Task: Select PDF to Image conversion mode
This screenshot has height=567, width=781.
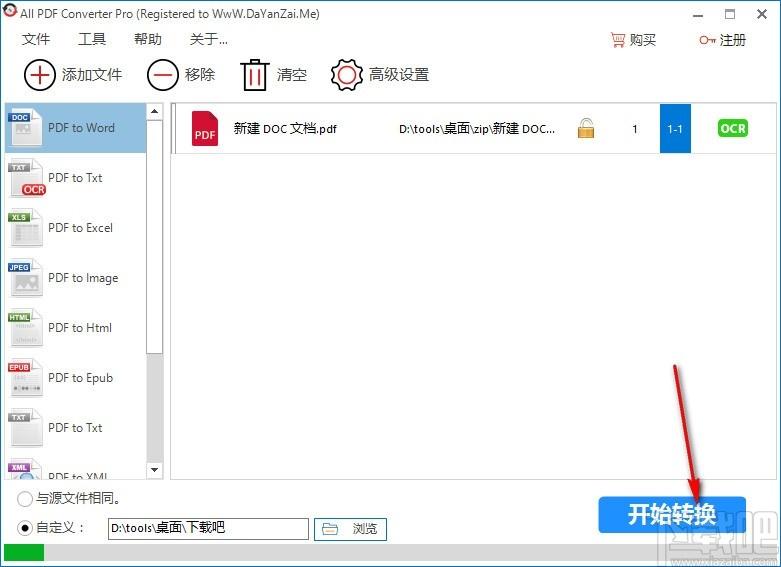Action: click(76, 278)
